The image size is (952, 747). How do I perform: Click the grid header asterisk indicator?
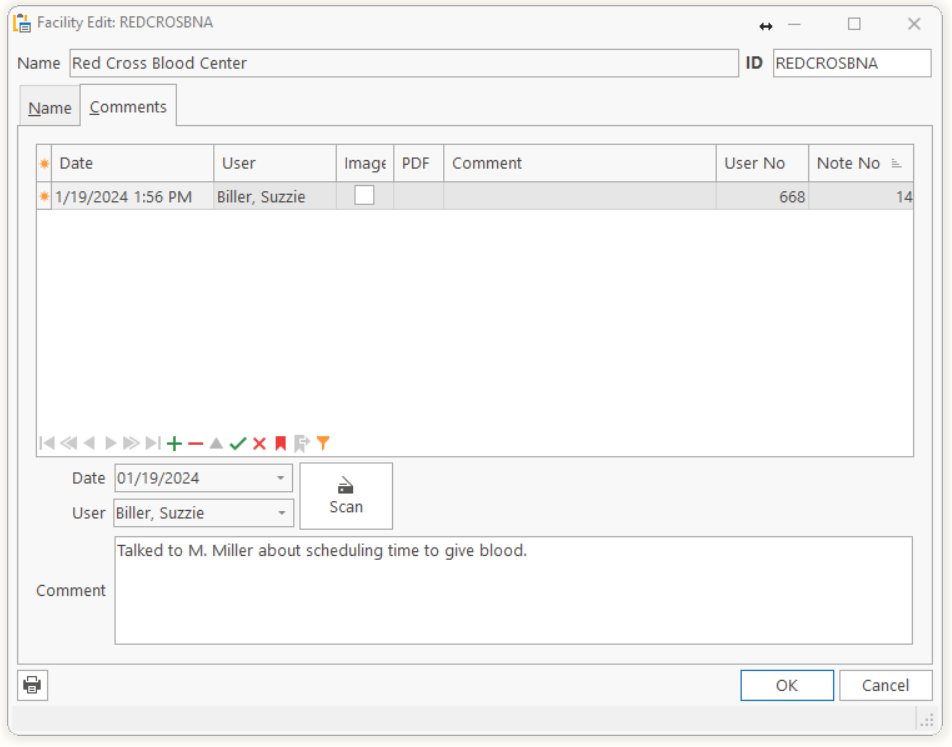pos(44,163)
